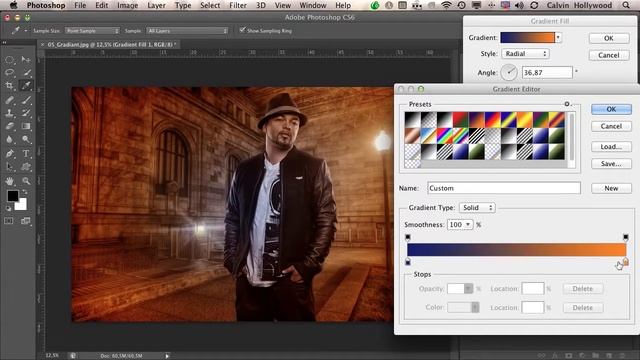Open presets gear menu in Gradient Editor
The image size is (640, 360).
pos(567,104)
